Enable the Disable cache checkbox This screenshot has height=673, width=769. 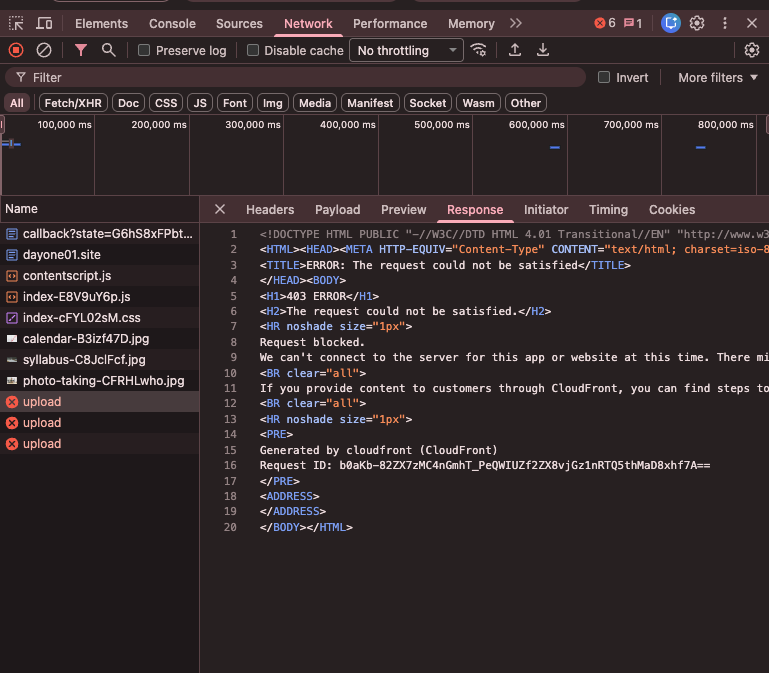pos(253,50)
